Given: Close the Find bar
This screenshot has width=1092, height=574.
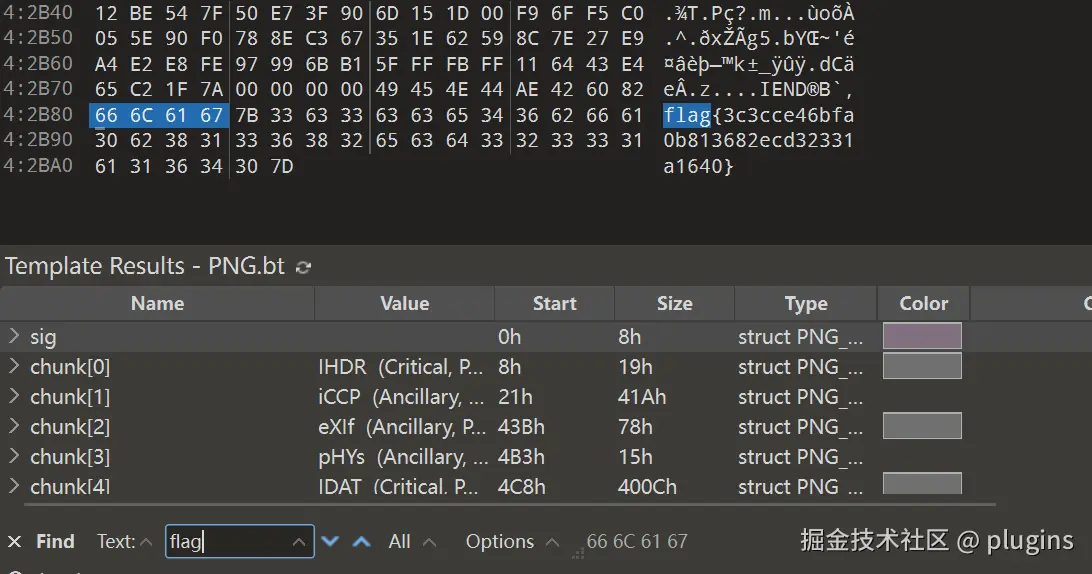Looking at the screenshot, I should tap(15, 542).
